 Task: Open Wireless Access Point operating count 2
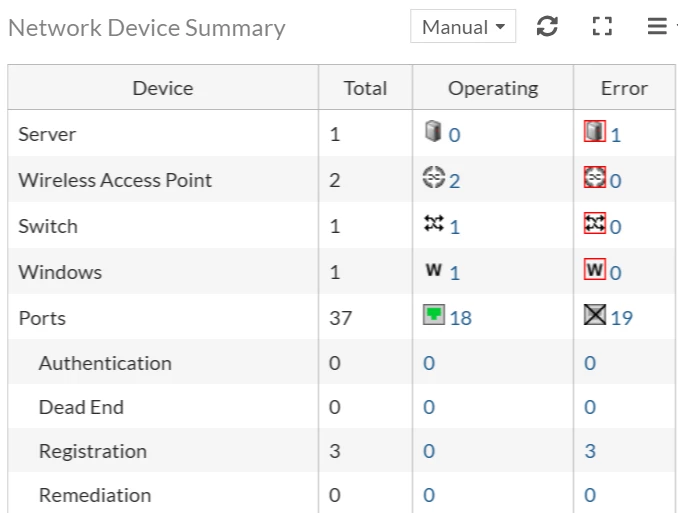pos(454,181)
